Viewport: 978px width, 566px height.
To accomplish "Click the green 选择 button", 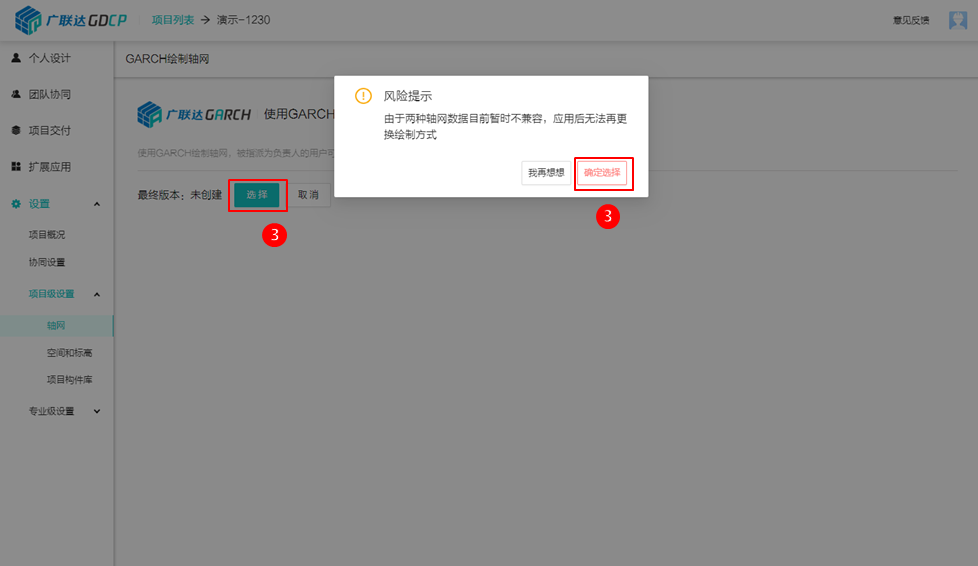I will point(257,195).
